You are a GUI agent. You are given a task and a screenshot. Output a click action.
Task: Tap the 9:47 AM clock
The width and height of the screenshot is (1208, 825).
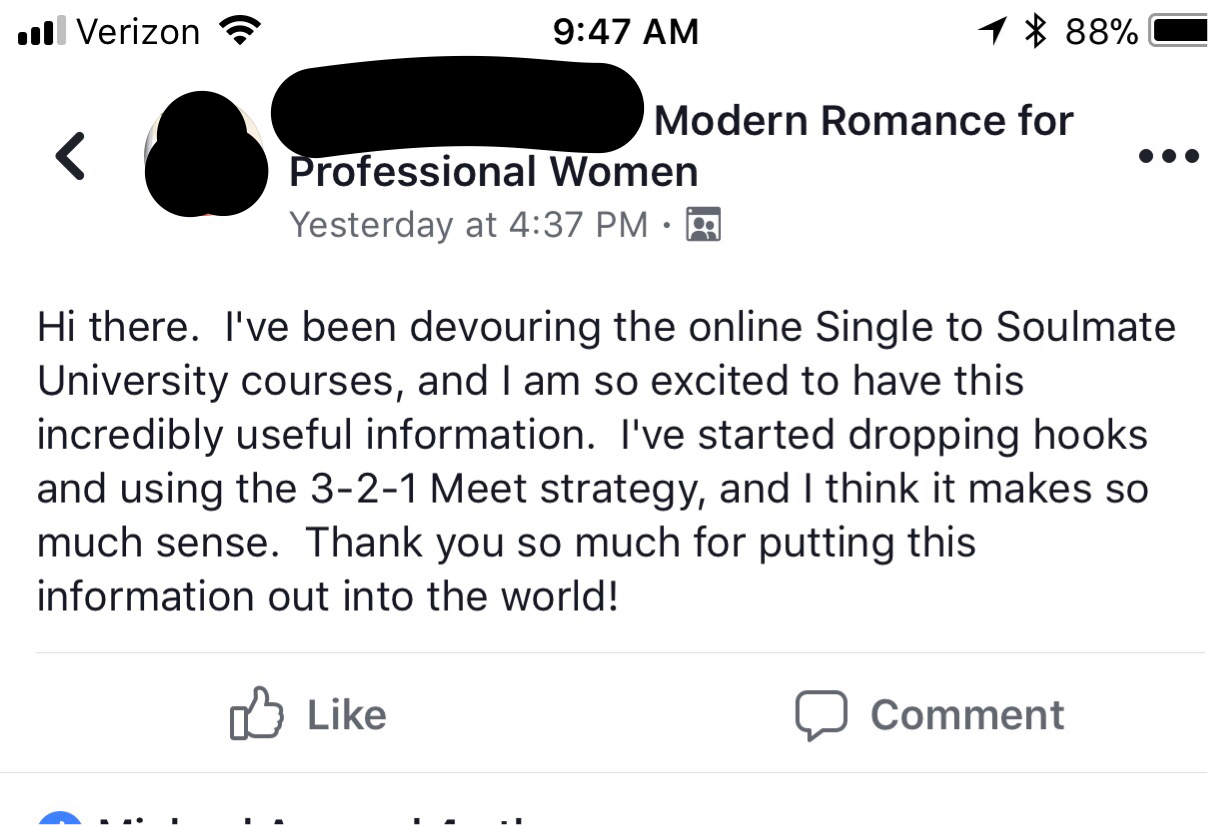tap(626, 33)
